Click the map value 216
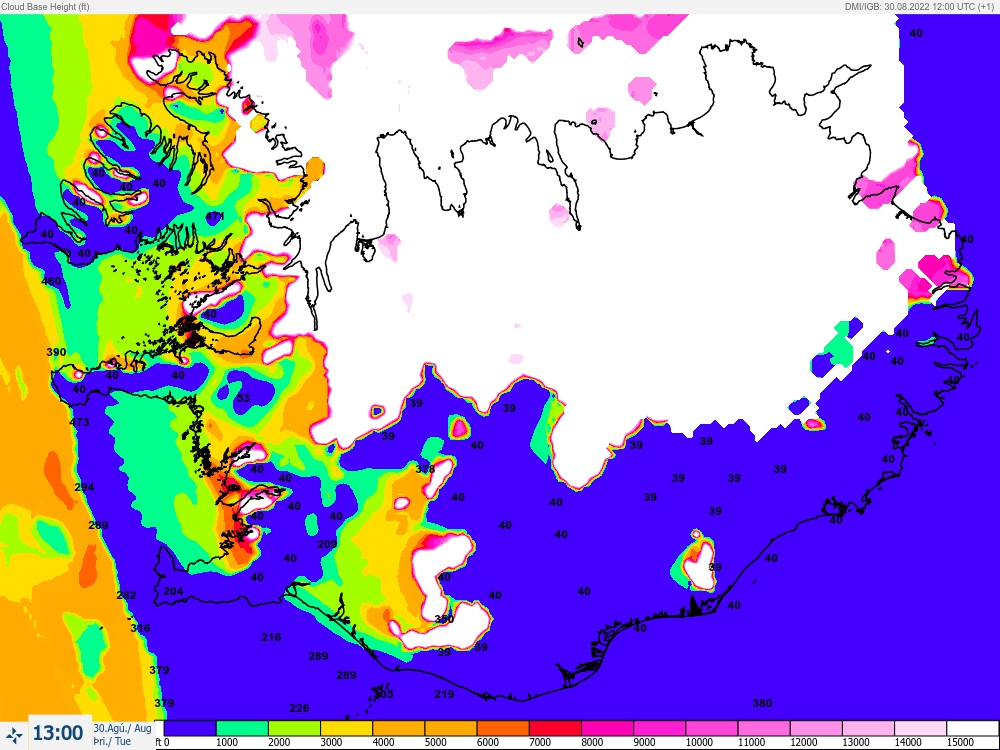This screenshot has width=1000, height=750. point(271,637)
